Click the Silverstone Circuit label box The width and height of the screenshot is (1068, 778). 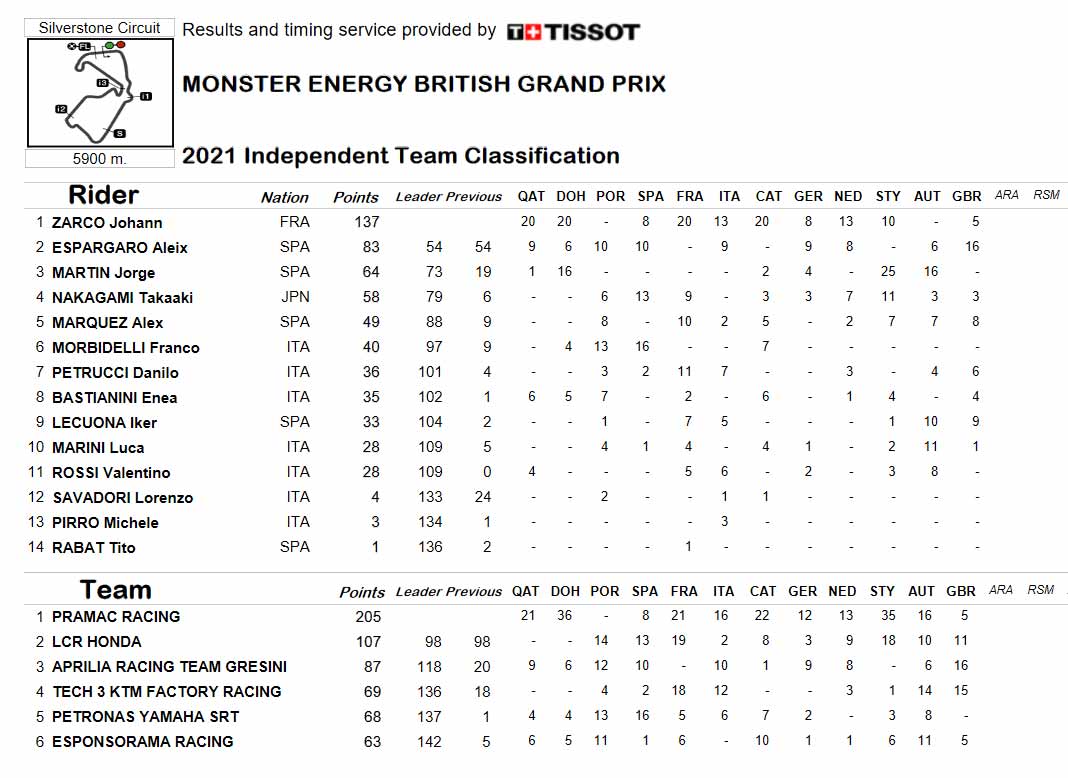tap(99, 28)
